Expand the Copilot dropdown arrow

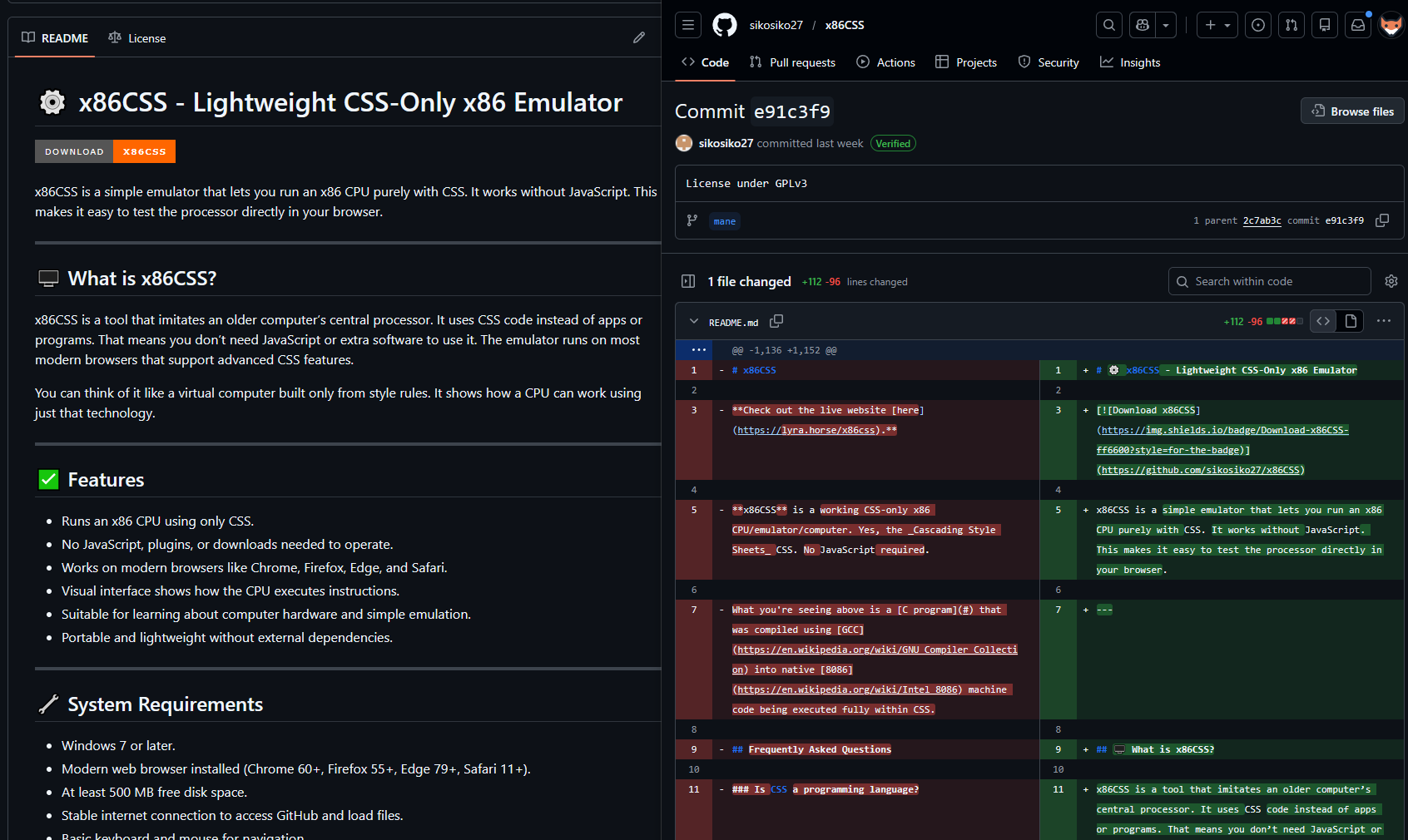pyautogui.click(x=1166, y=25)
